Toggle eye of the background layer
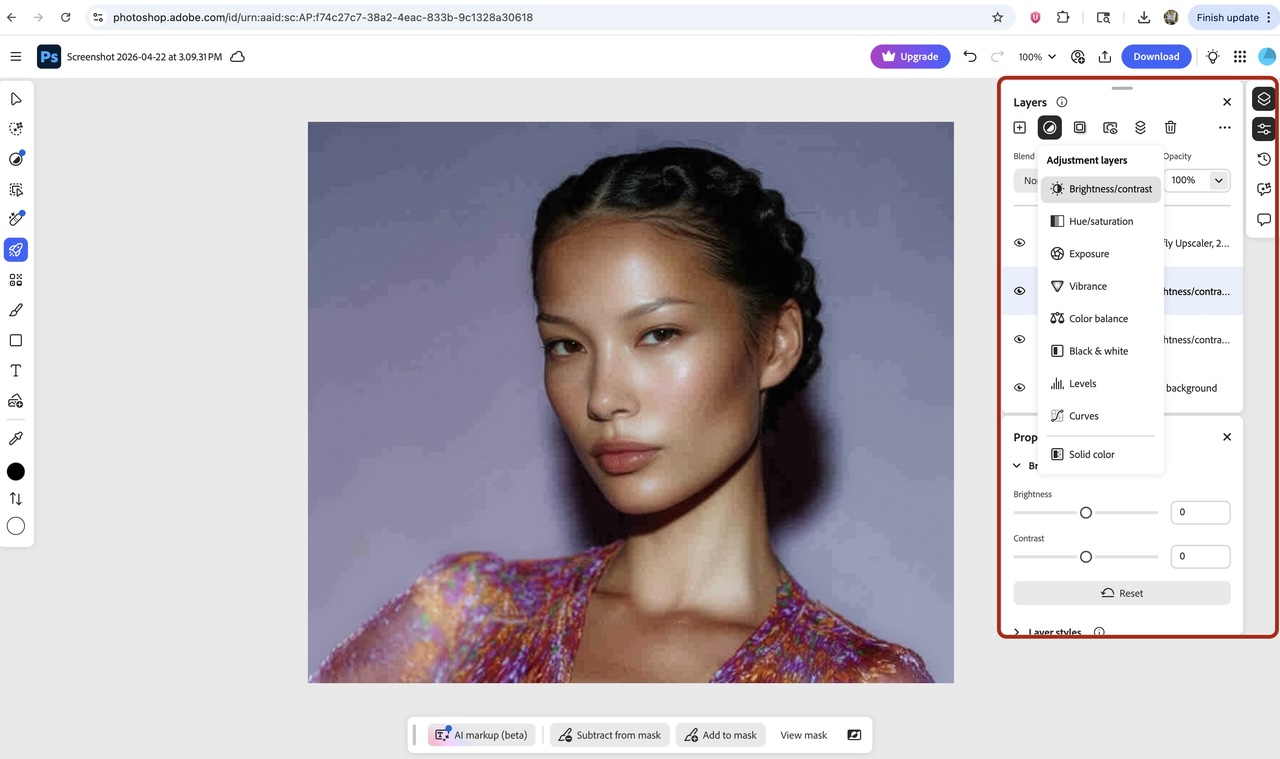Screen dimensions: 1280x759 point(1020,388)
